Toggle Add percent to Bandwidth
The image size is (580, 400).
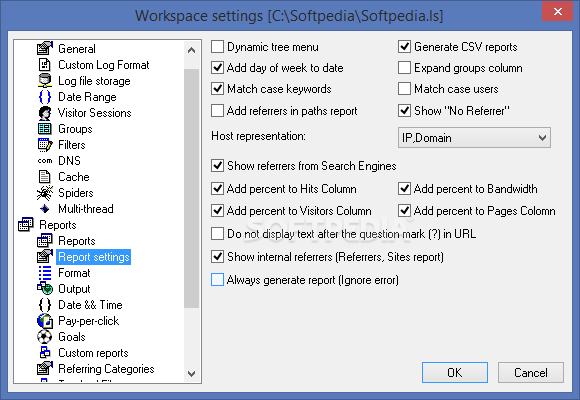404,189
